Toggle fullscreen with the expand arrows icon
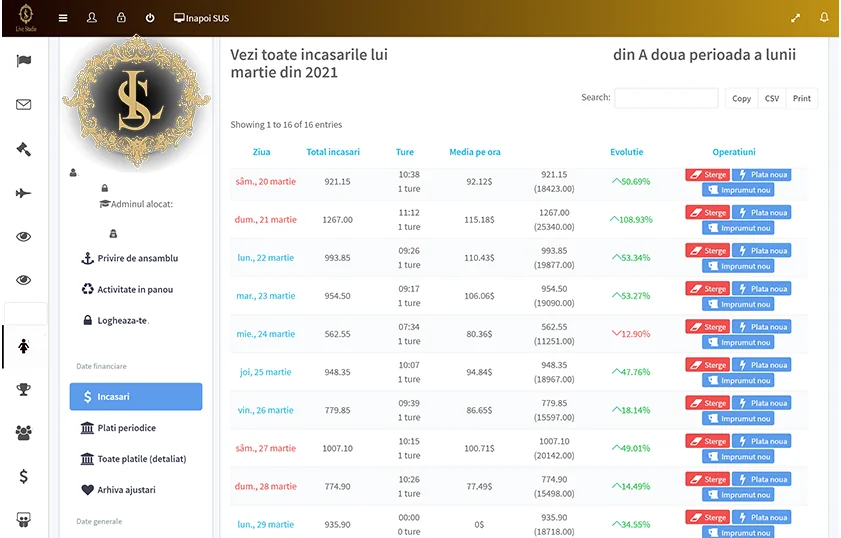 [x=796, y=18]
